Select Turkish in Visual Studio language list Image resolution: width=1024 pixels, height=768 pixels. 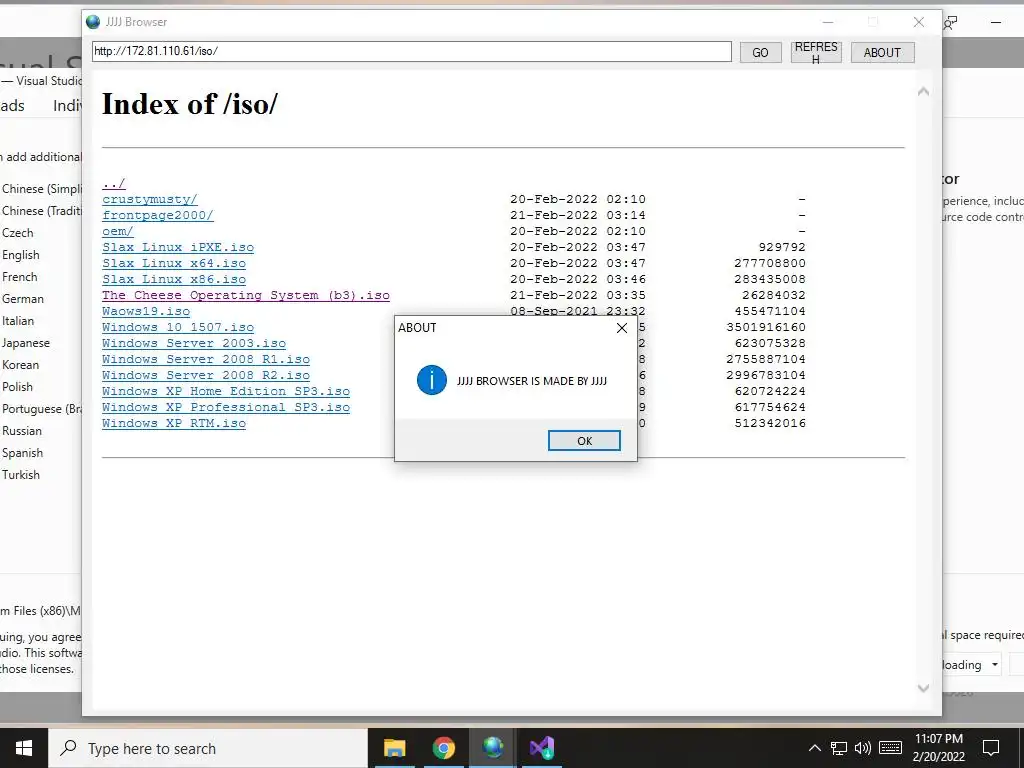(21, 475)
